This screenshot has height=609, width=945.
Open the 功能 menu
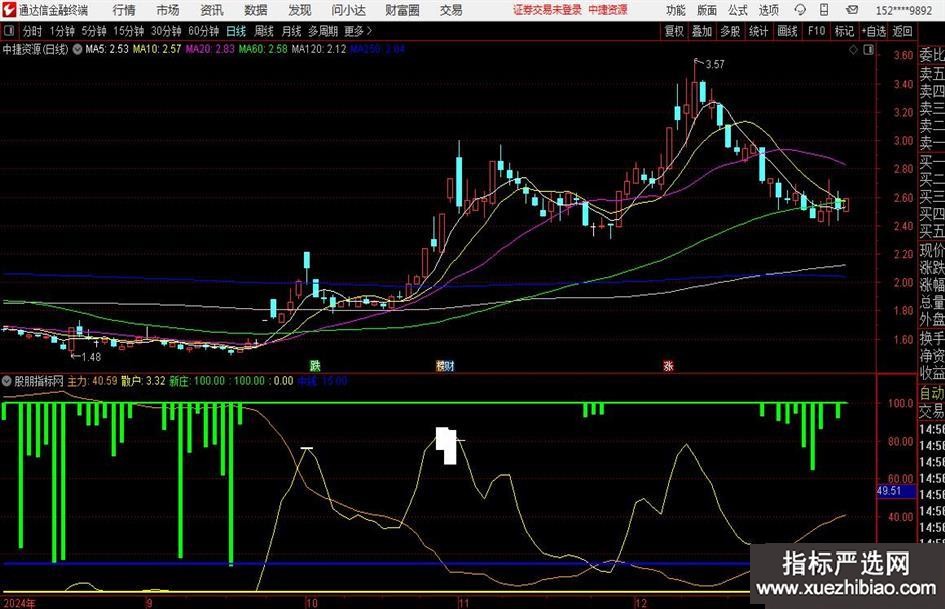(676, 10)
